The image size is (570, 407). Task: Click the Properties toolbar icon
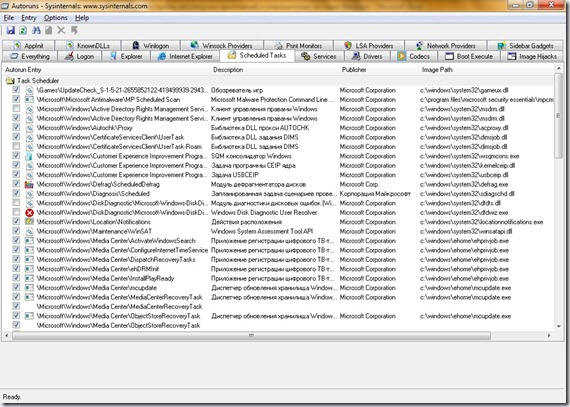coord(48,31)
